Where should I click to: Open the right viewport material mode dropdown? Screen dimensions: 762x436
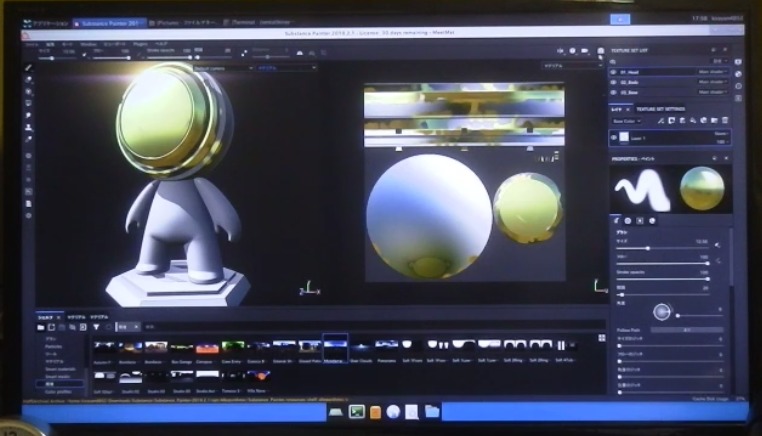click(572, 66)
